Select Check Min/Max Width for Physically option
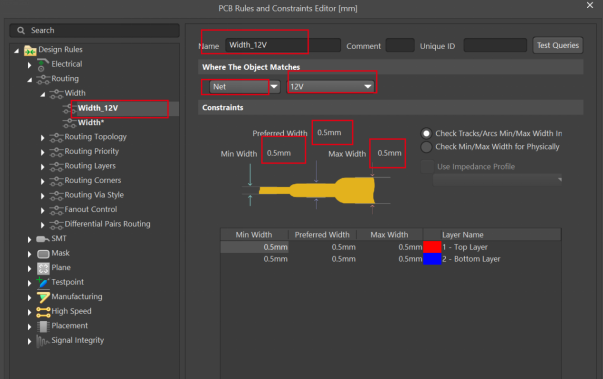This screenshot has height=379, width=603. [426, 147]
